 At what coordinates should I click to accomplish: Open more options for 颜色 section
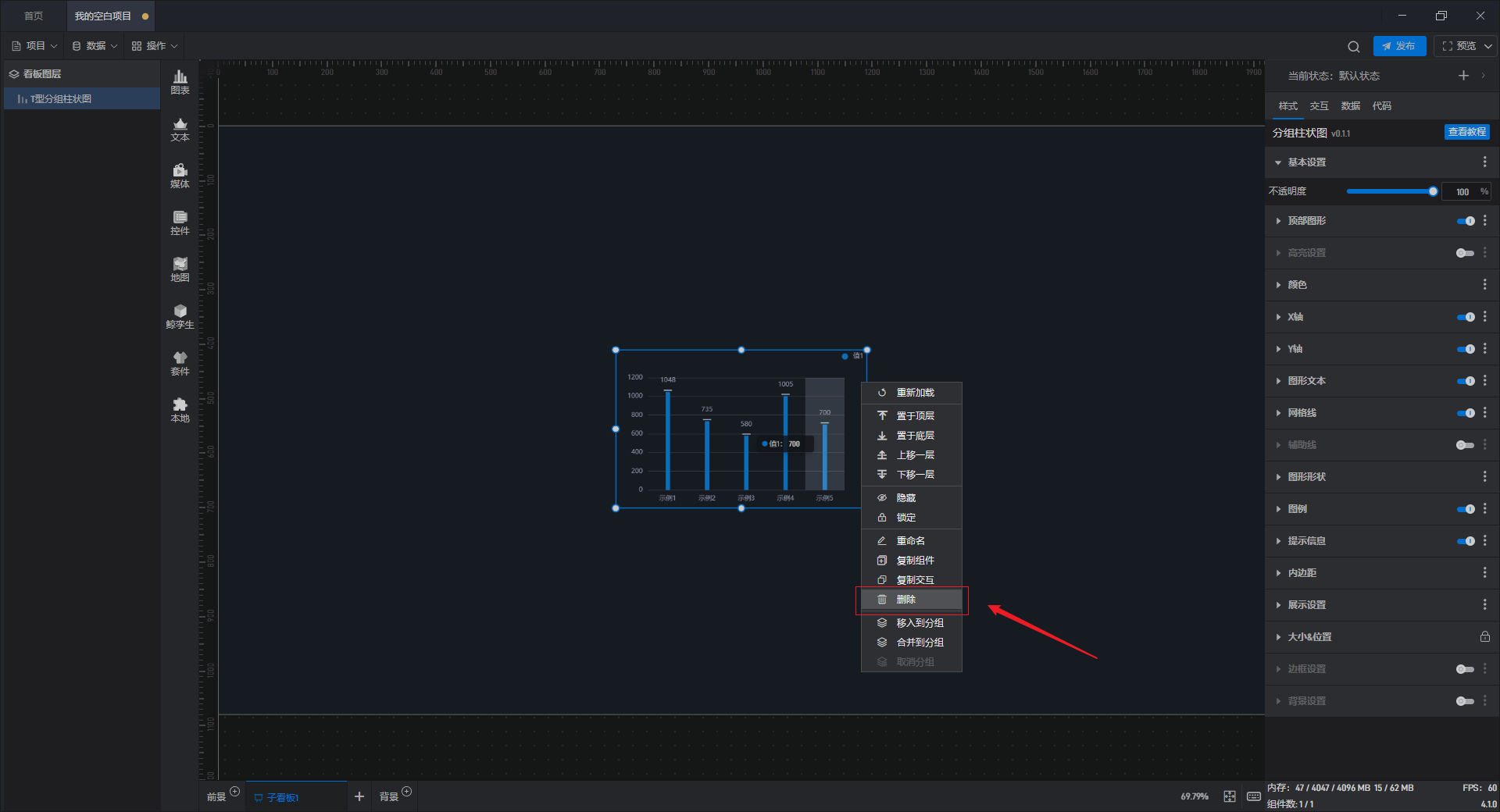(x=1484, y=285)
